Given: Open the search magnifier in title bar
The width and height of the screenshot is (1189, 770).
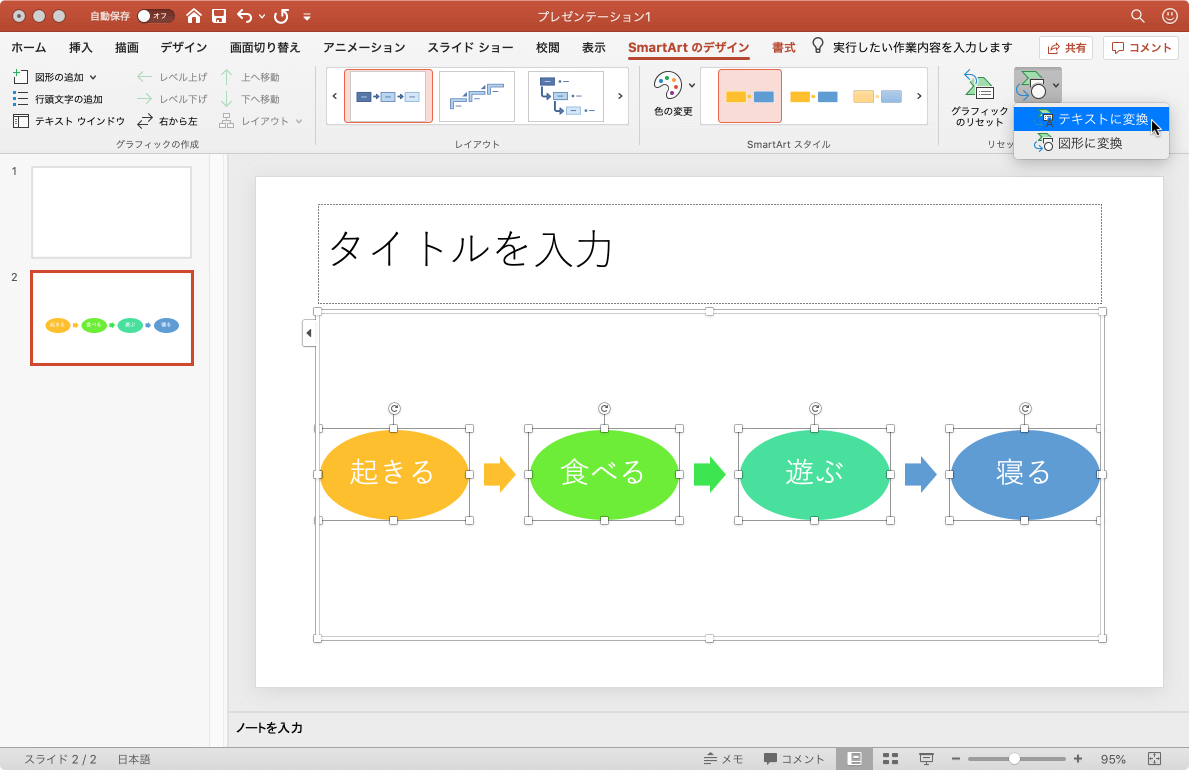Looking at the screenshot, I should 1137,16.
